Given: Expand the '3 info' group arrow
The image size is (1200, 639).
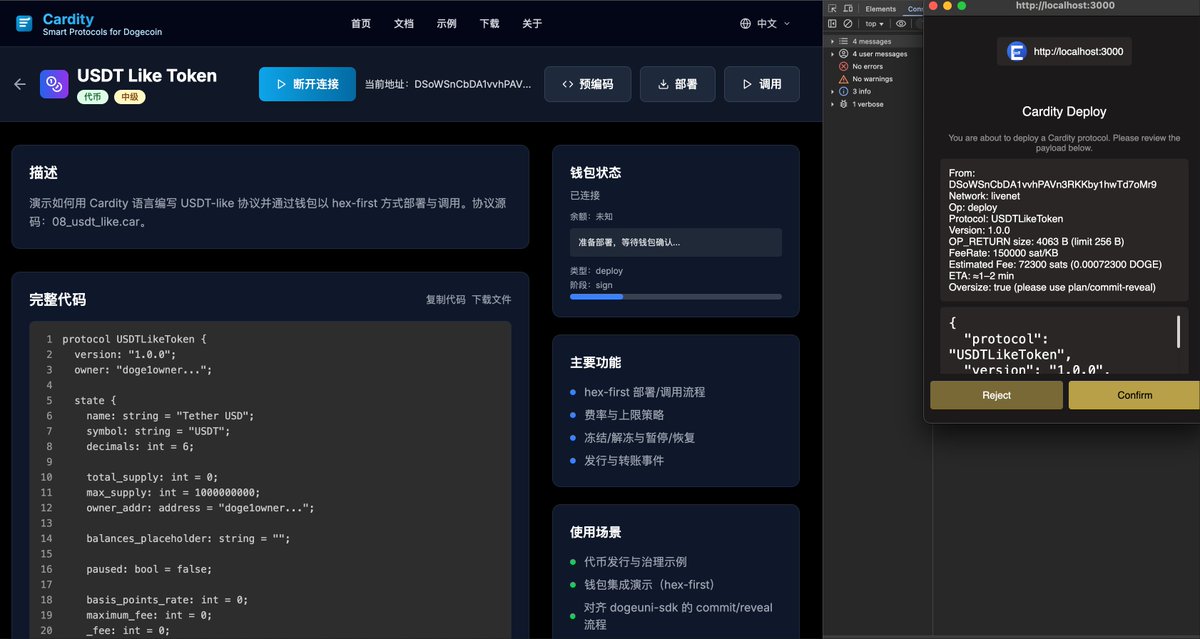Looking at the screenshot, I should coord(832,91).
